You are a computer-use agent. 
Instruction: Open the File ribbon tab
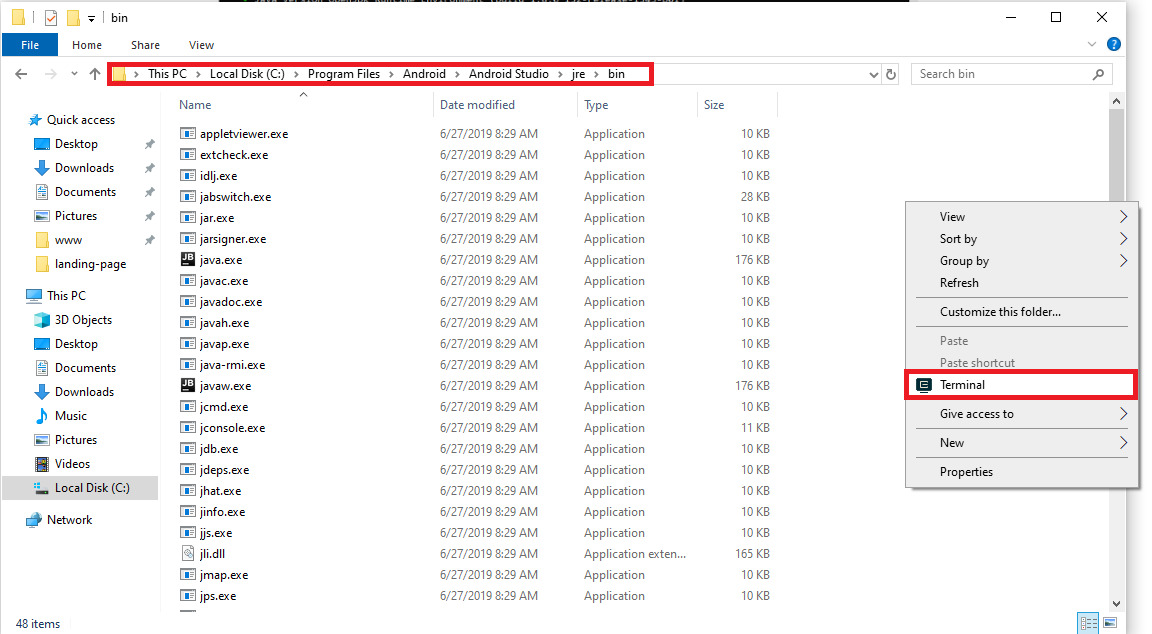pos(30,45)
